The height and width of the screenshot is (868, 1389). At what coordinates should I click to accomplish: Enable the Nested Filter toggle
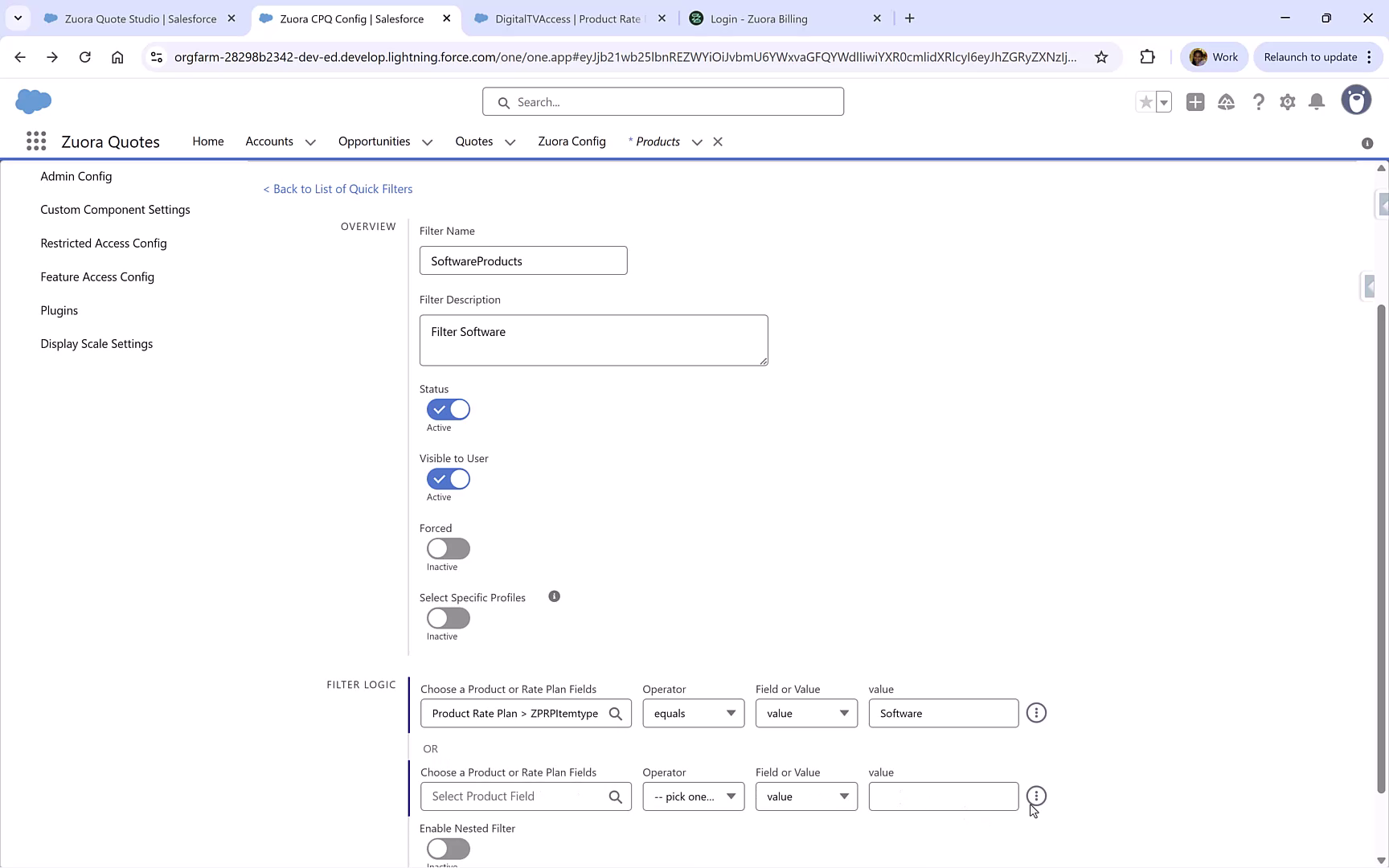(448, 849)
